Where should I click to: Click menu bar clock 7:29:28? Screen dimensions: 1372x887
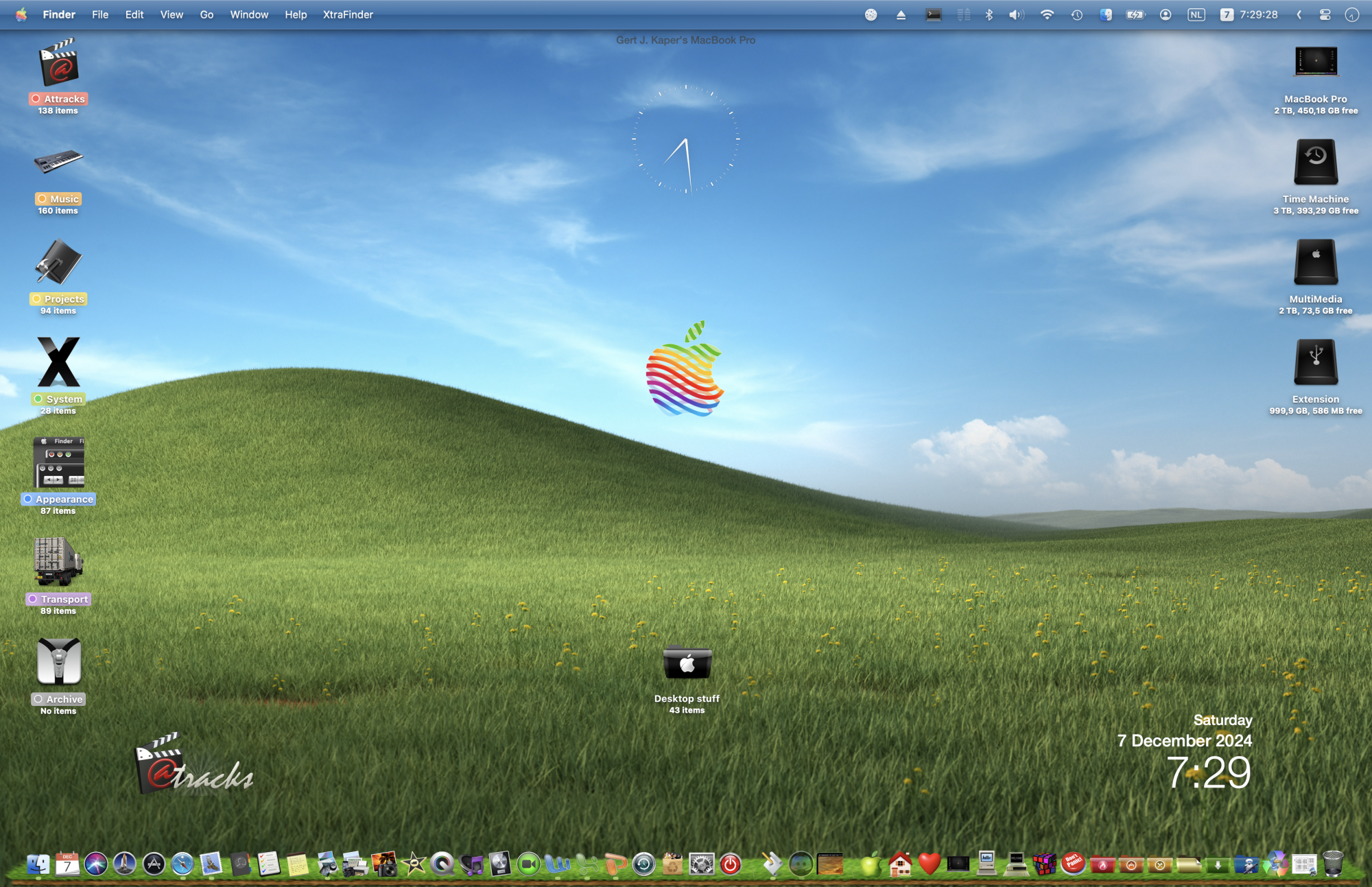click(1258, 14)
